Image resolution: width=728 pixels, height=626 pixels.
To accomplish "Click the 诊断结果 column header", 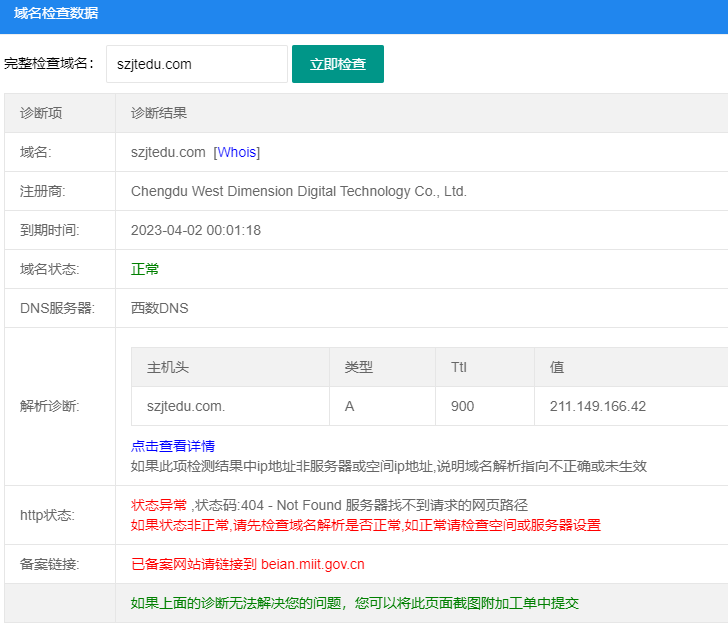I will coord(159,113).
